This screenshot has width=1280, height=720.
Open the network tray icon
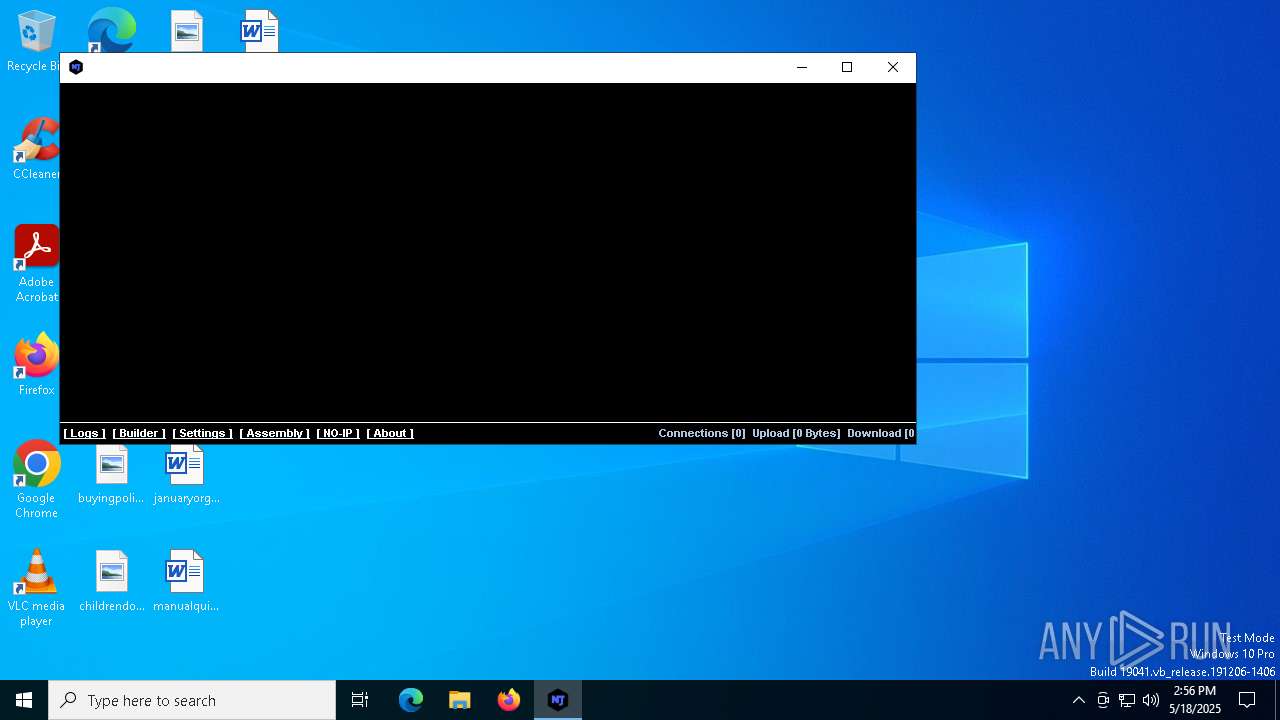[x=1127, y=700]
